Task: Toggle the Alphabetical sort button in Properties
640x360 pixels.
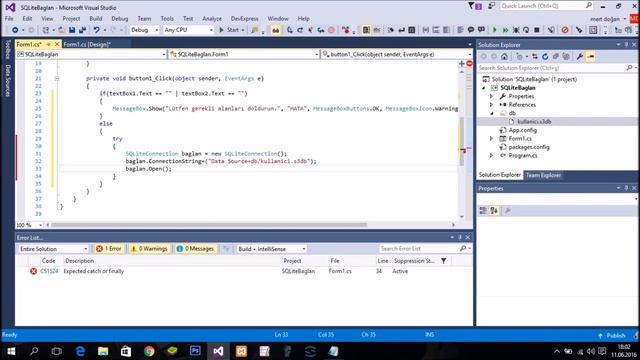Action: (x=494, y=211)
